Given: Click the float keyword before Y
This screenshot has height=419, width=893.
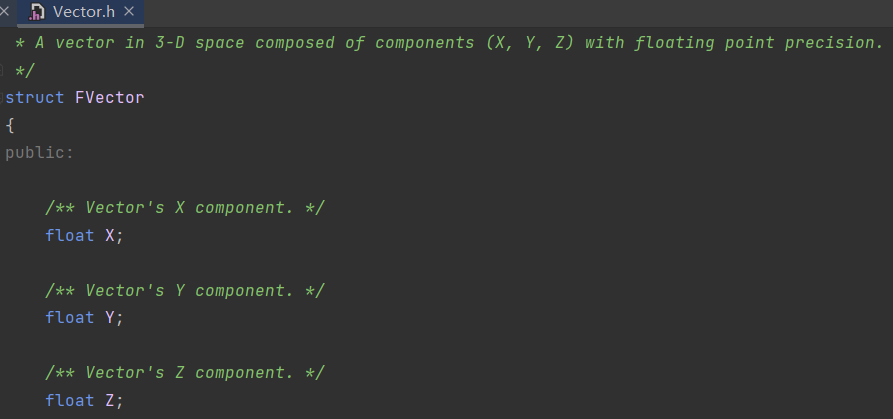Looking at the screenshot, I should click(x=70, y=318).
